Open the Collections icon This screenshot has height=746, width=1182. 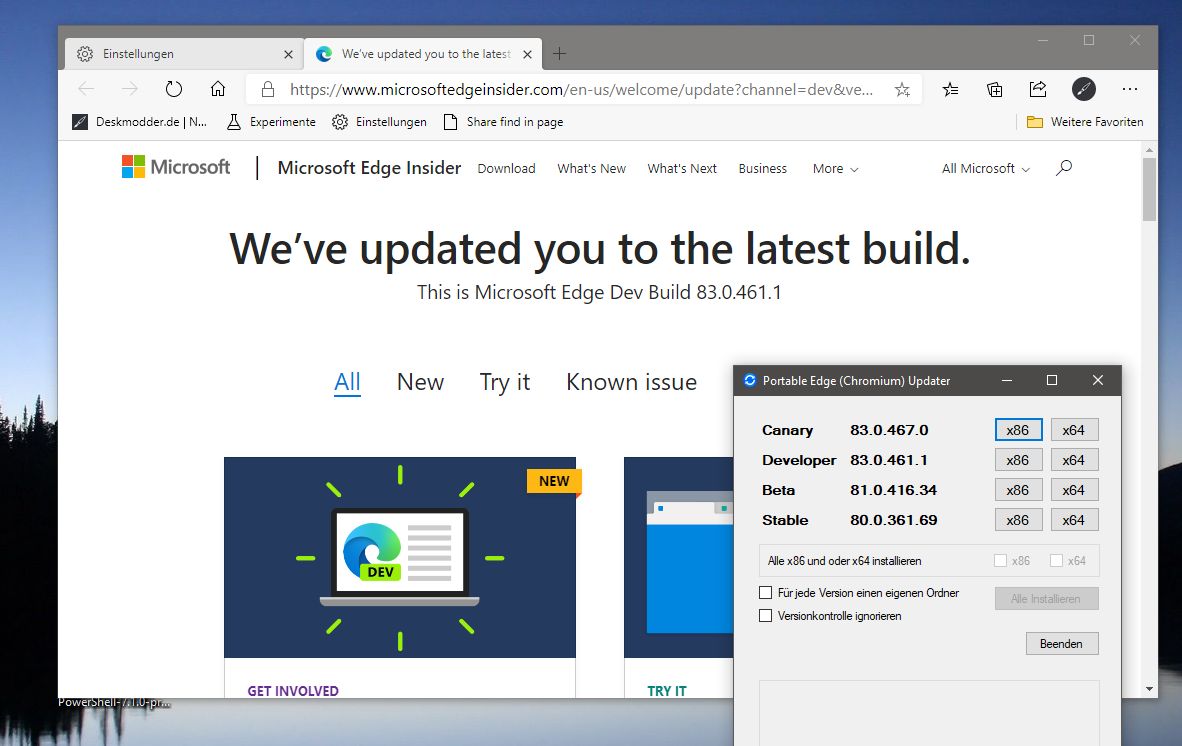coord(994,90)
